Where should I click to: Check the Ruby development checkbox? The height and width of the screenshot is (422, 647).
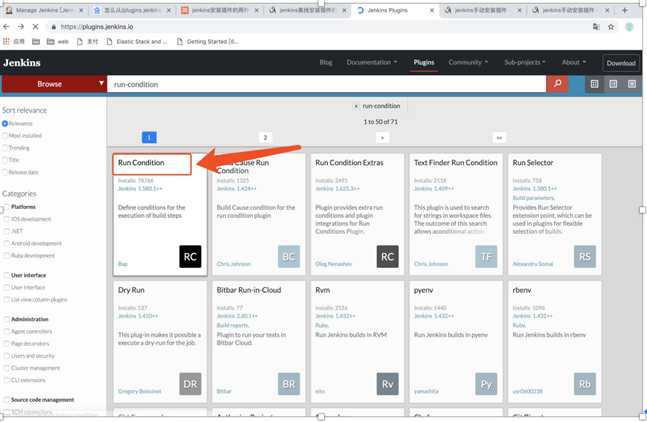point(7,256)
